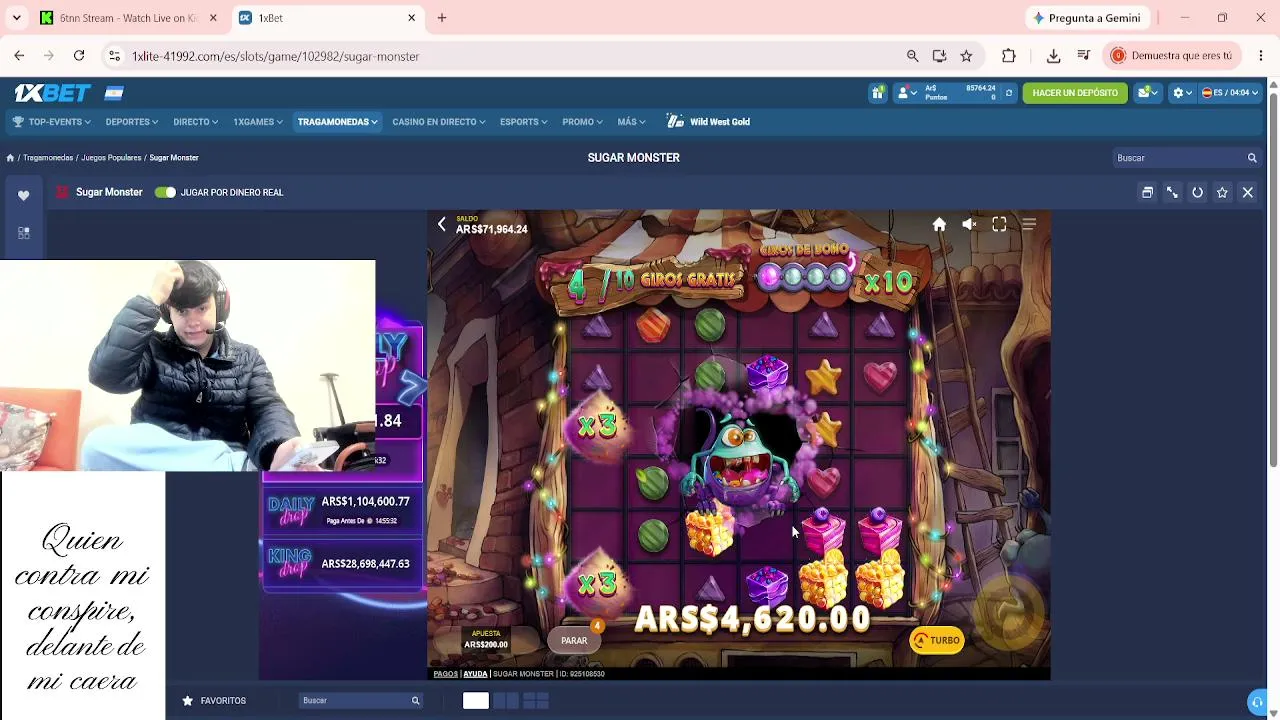
Task: Open language and time ES dropdown
Action: (1229, 93)
